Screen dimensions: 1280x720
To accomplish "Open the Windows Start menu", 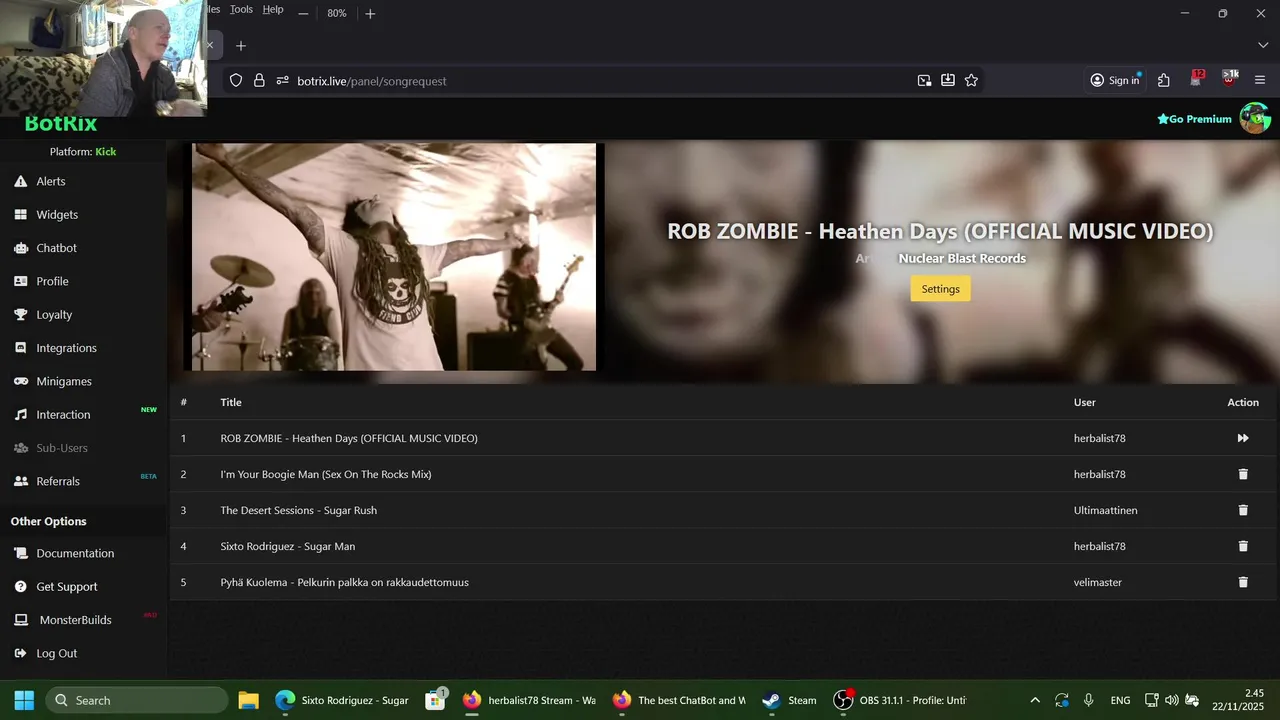I will (24, 700).
